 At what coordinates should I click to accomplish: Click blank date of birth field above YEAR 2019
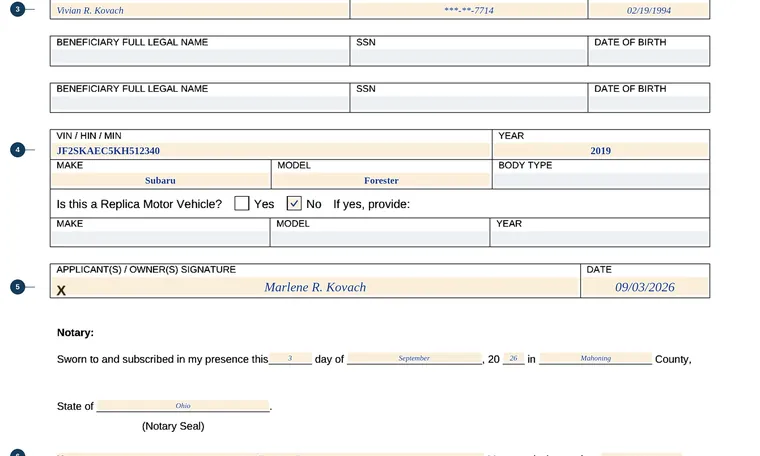coord(649,104)
